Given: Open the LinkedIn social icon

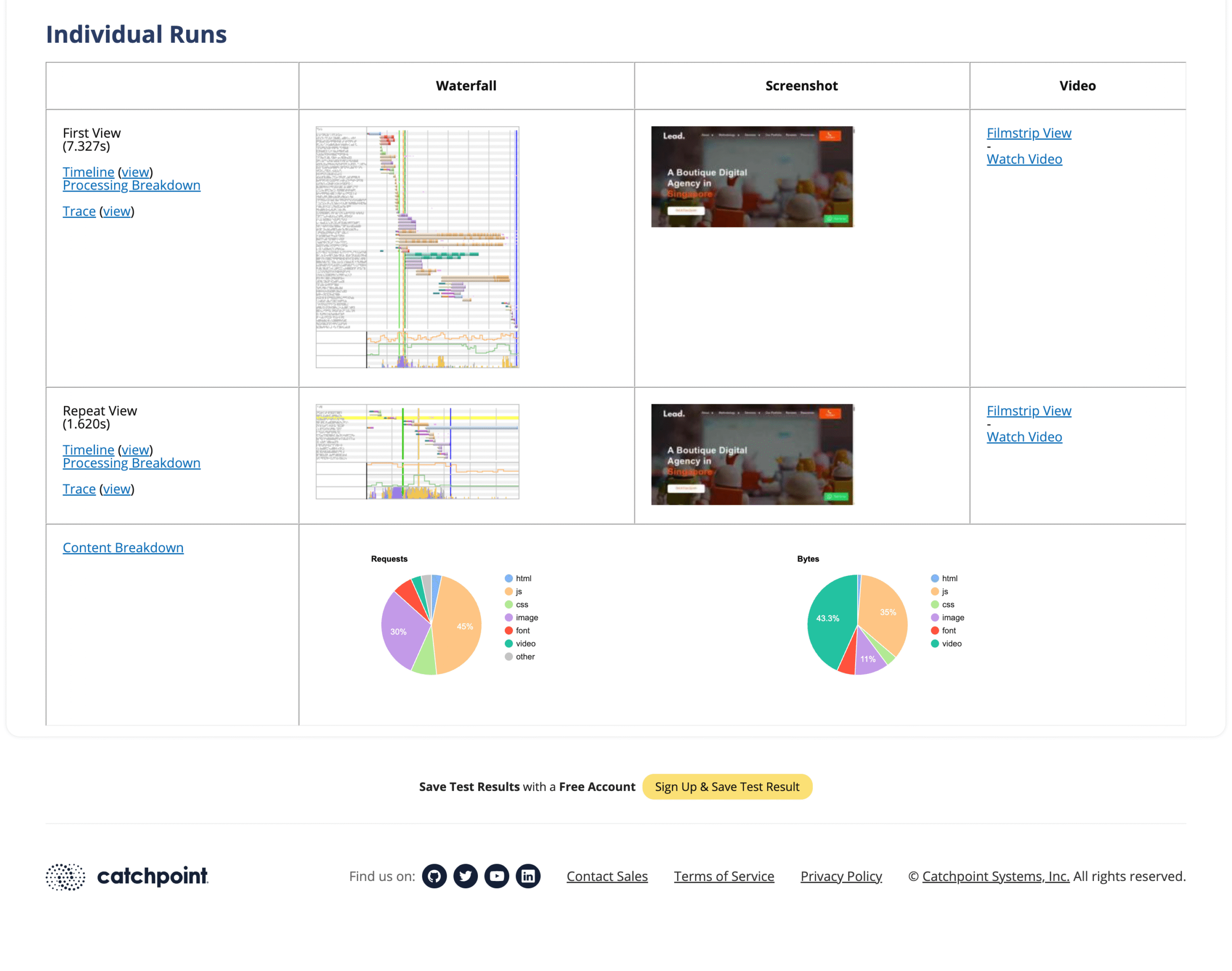Looking at the screenshot, I should 527,876.
